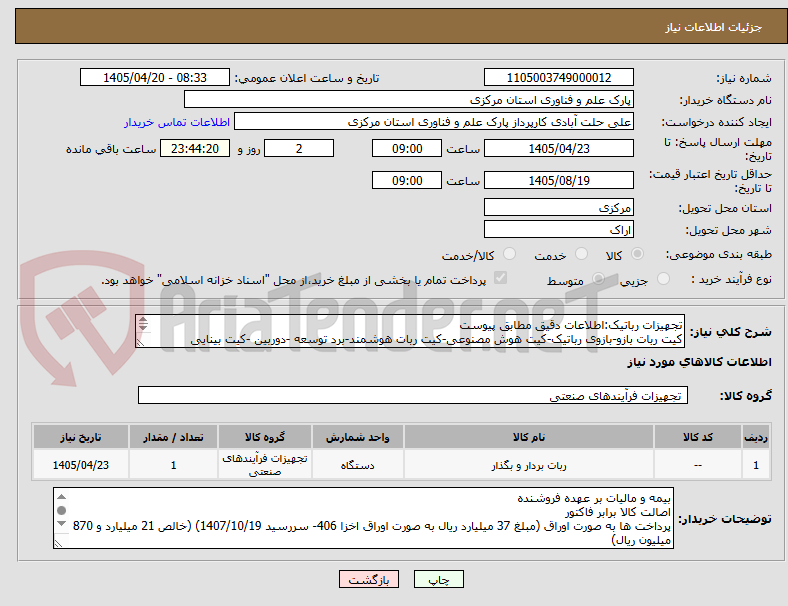Click the گروه کالا column header
Image resolution: width=788 pixels, height=606 pixels.
coord(265,437)
